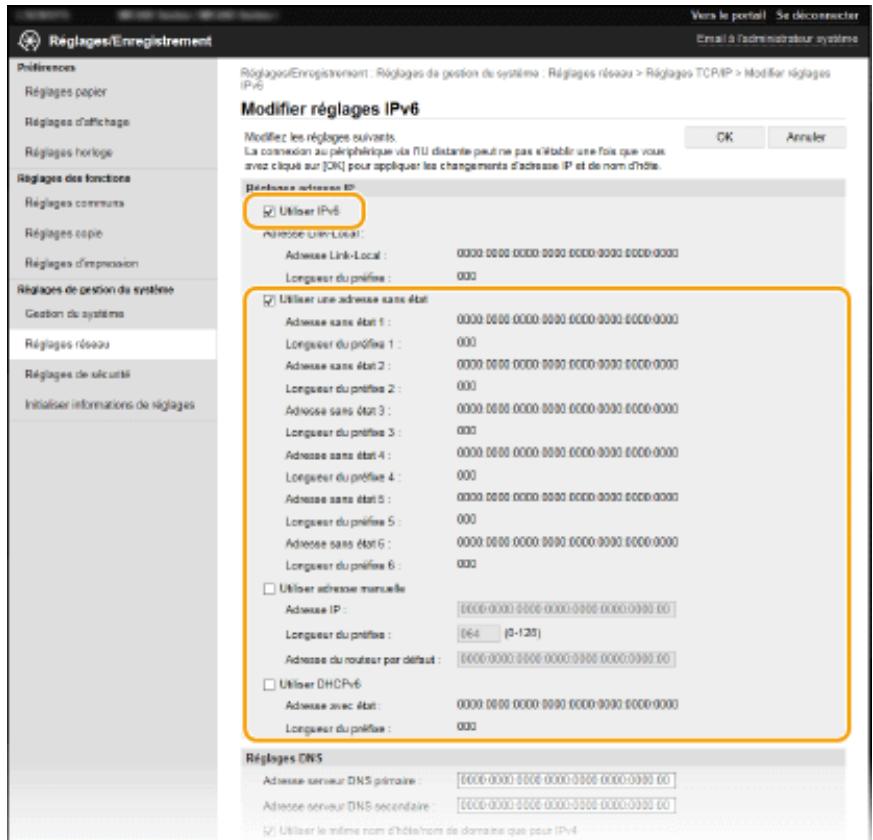Screen dimensions: 873x840
Task: Uncheck Utiliser une adresse sans état
Action: tap(269, 301)
